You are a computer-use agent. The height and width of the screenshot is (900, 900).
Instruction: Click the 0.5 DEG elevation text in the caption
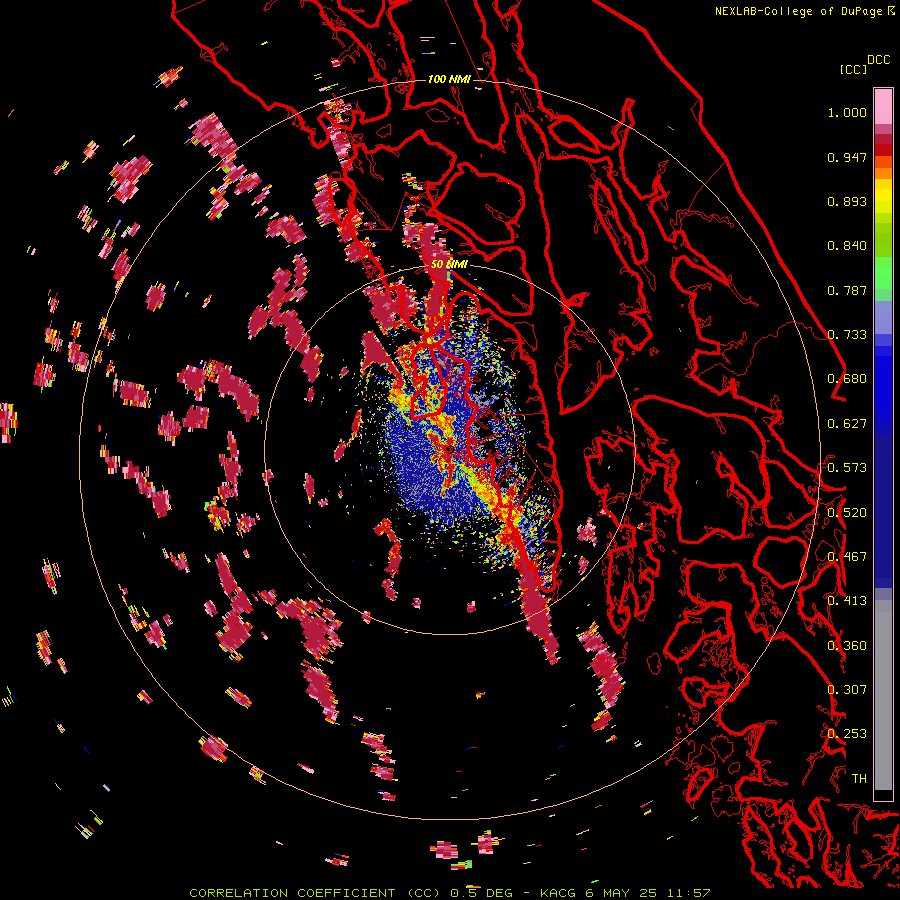coord(482,893)
